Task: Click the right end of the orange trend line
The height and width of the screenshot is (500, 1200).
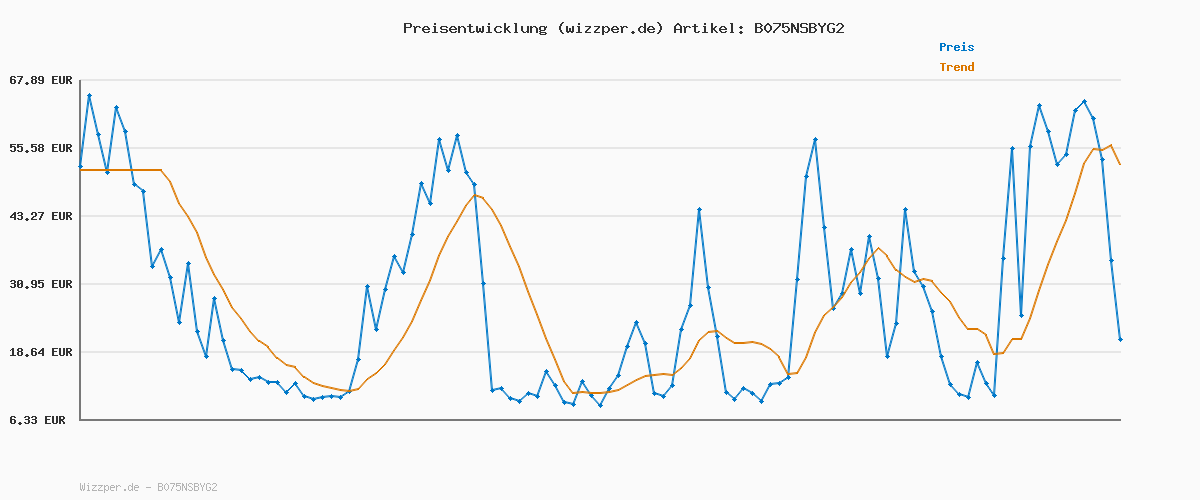Action: [1120, 164]
